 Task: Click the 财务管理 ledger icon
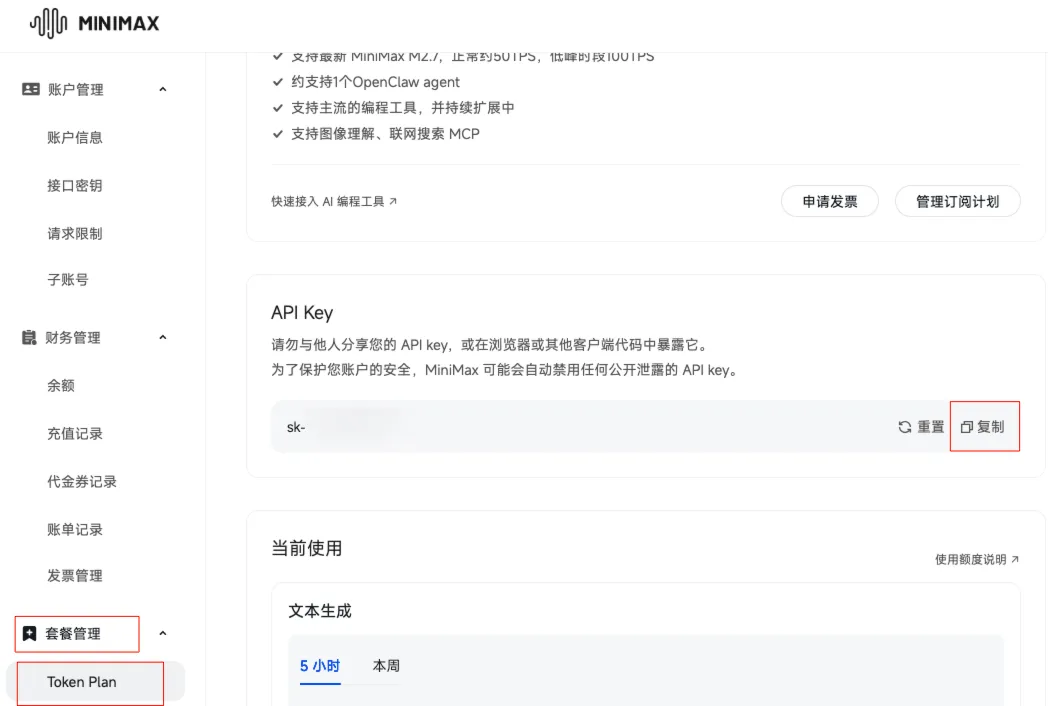point(29,337)
